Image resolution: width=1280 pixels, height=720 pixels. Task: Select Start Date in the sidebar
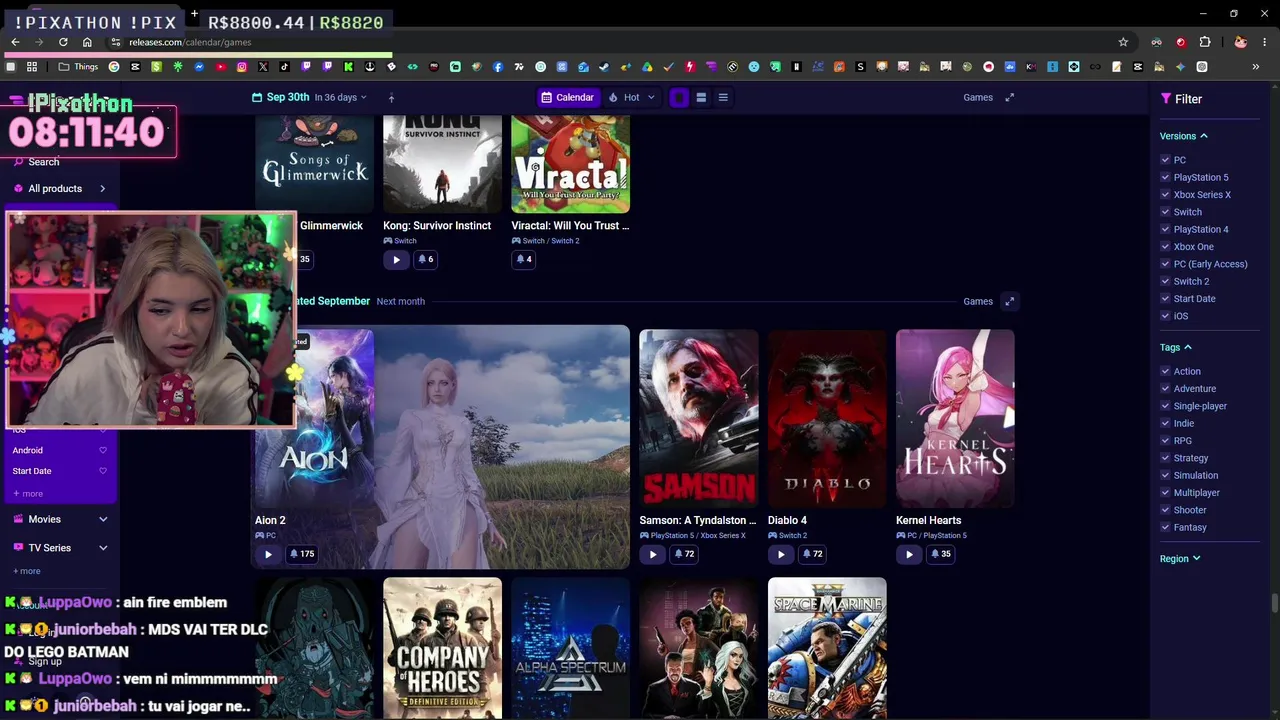pos(32,471)
